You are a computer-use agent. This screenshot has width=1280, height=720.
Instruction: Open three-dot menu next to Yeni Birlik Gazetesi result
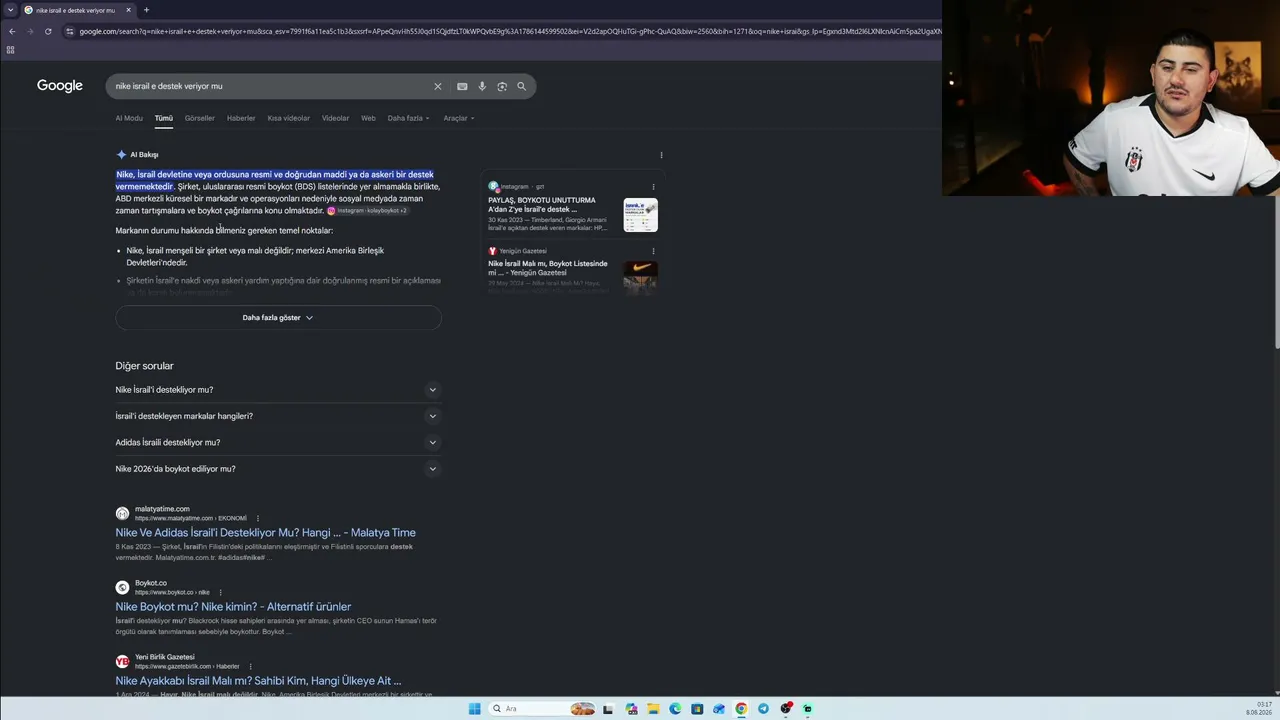(x=250, y=666)
